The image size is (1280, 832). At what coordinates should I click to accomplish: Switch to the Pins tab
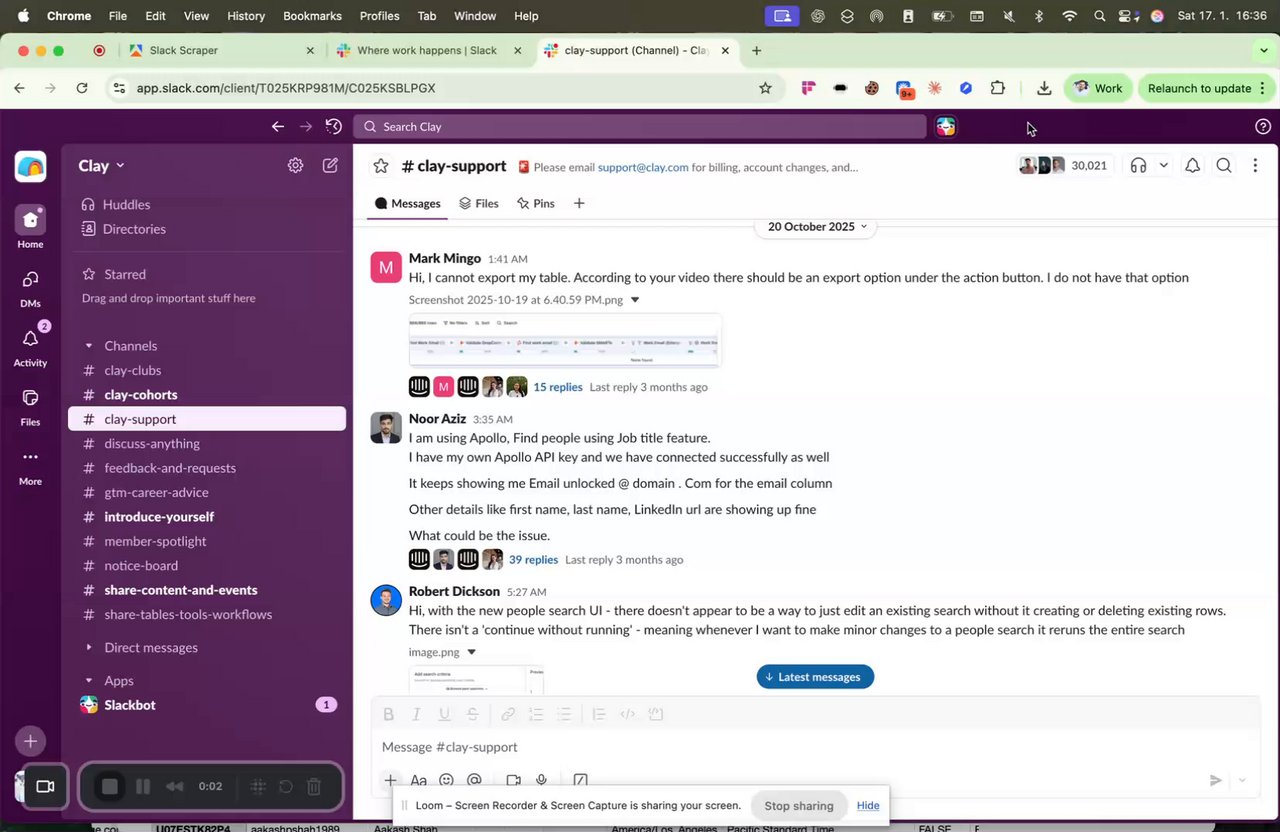coord(536,203)
